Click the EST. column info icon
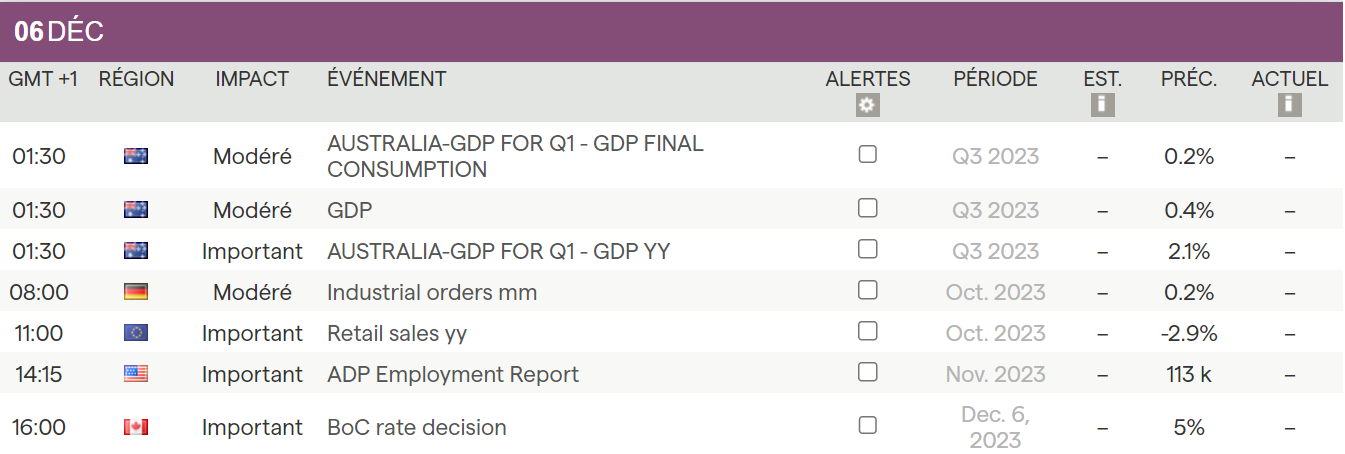The image size is (1345, 454). pyautogui.click(x=1102, y=104)
